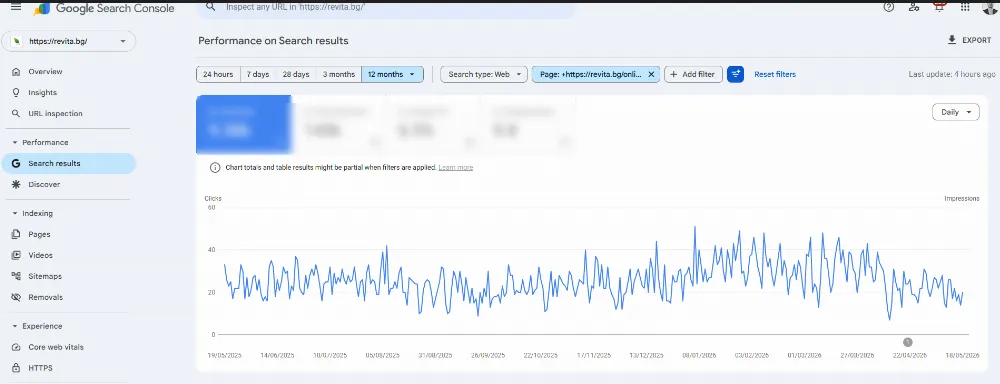Click the Learn more link
The width and height of the screenshot is (1000, 384).
click(455, 167)
